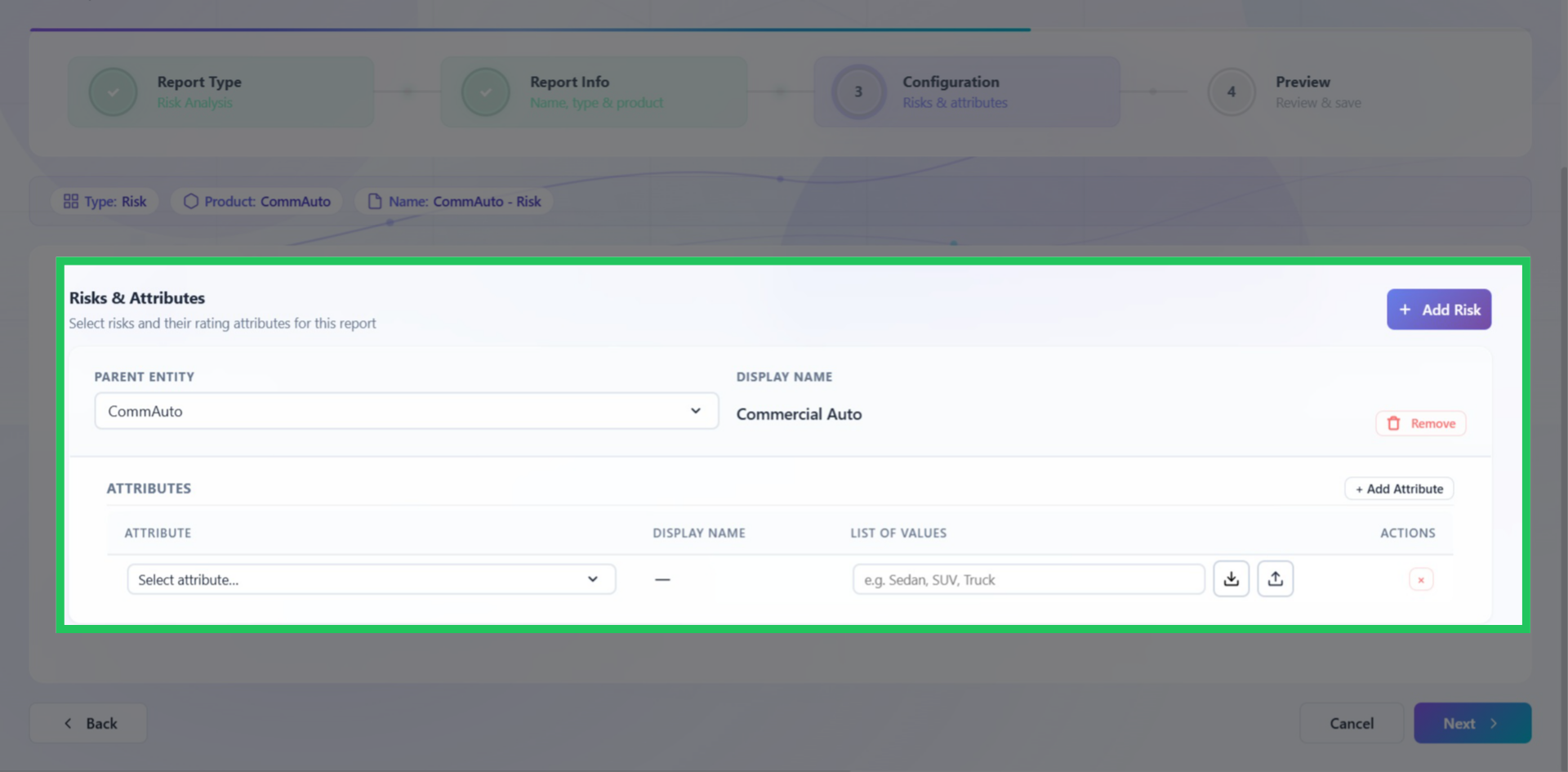Click the Actions column header
The image size is (1568, 772).
1407,533
